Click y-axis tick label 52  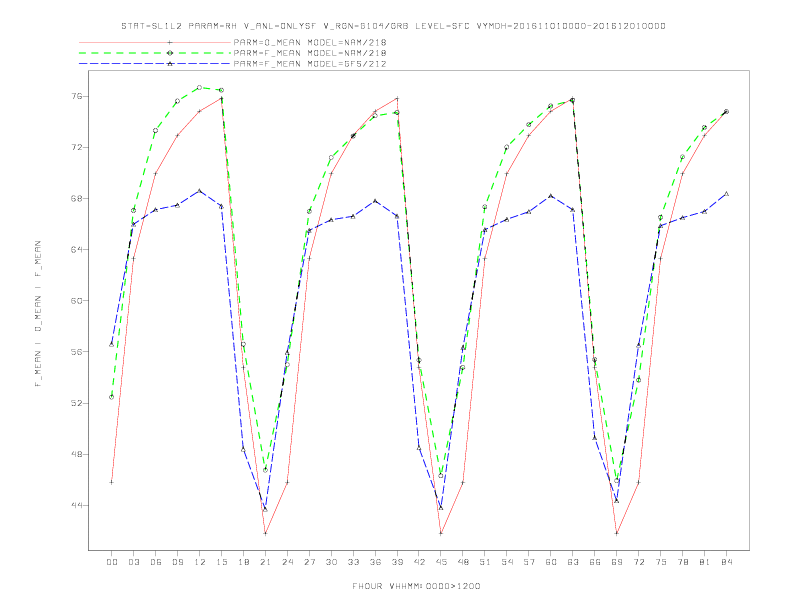pos(77,403)
